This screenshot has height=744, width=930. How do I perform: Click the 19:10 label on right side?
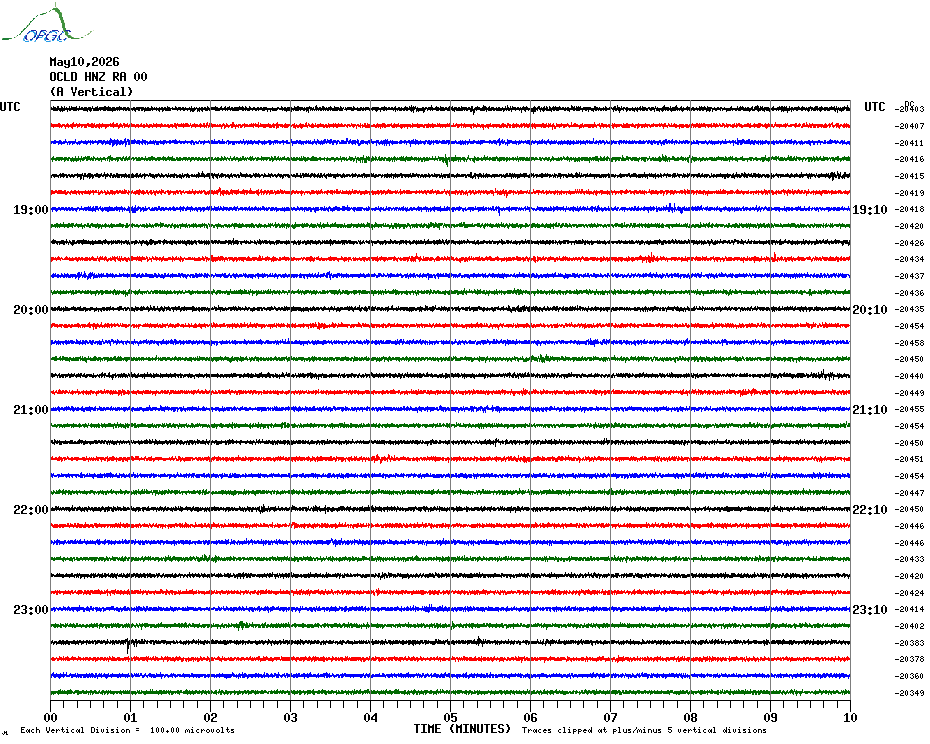tap(870, 210)
